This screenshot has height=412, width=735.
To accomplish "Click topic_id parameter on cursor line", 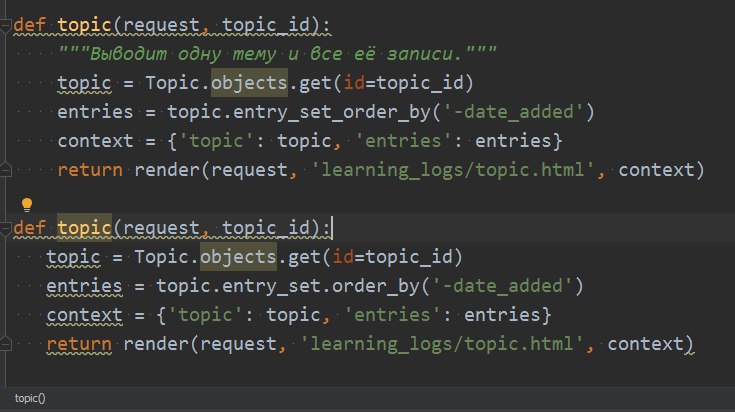I will coord(266,228).
